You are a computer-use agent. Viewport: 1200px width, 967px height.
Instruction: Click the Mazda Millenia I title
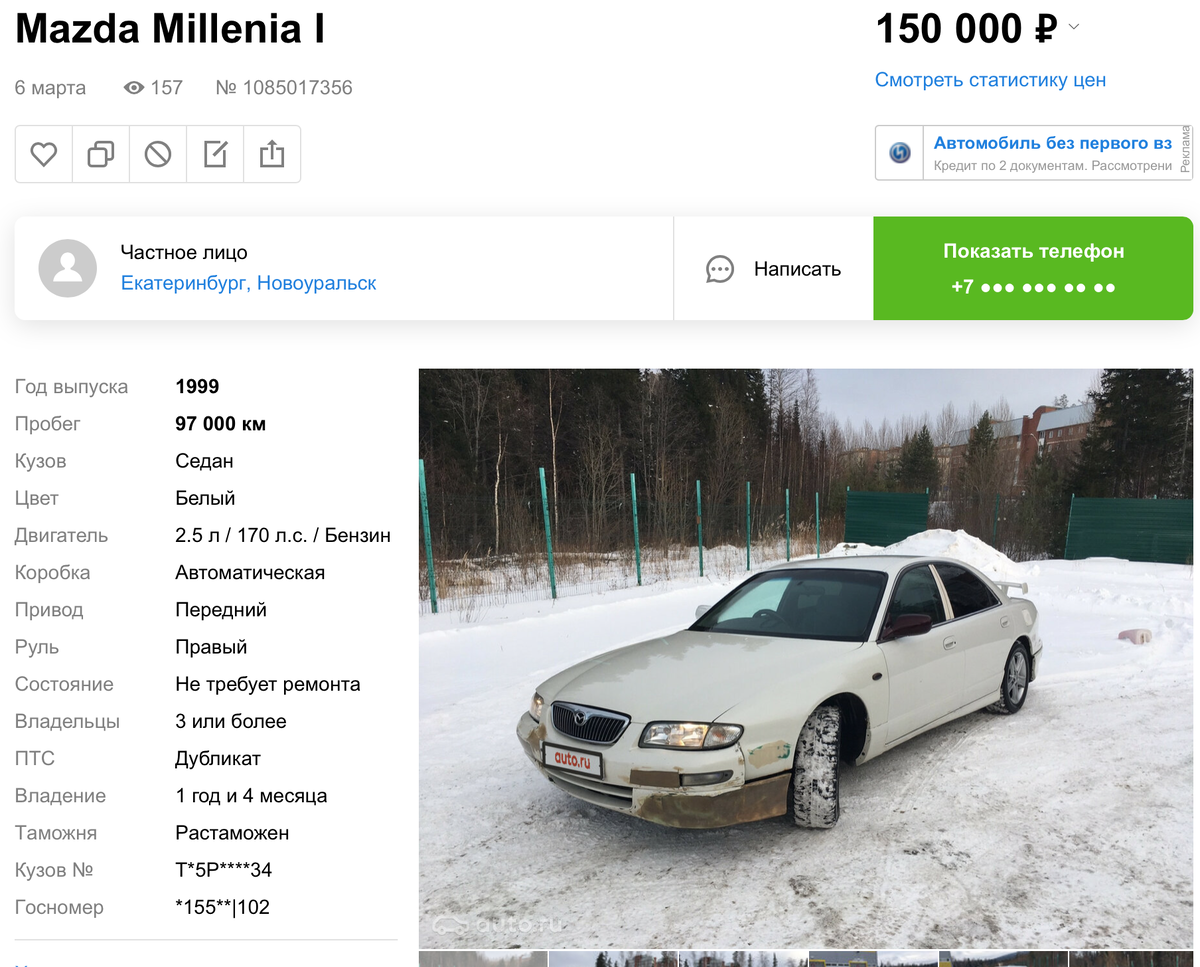pyautogui.click(x=170, y=29)
